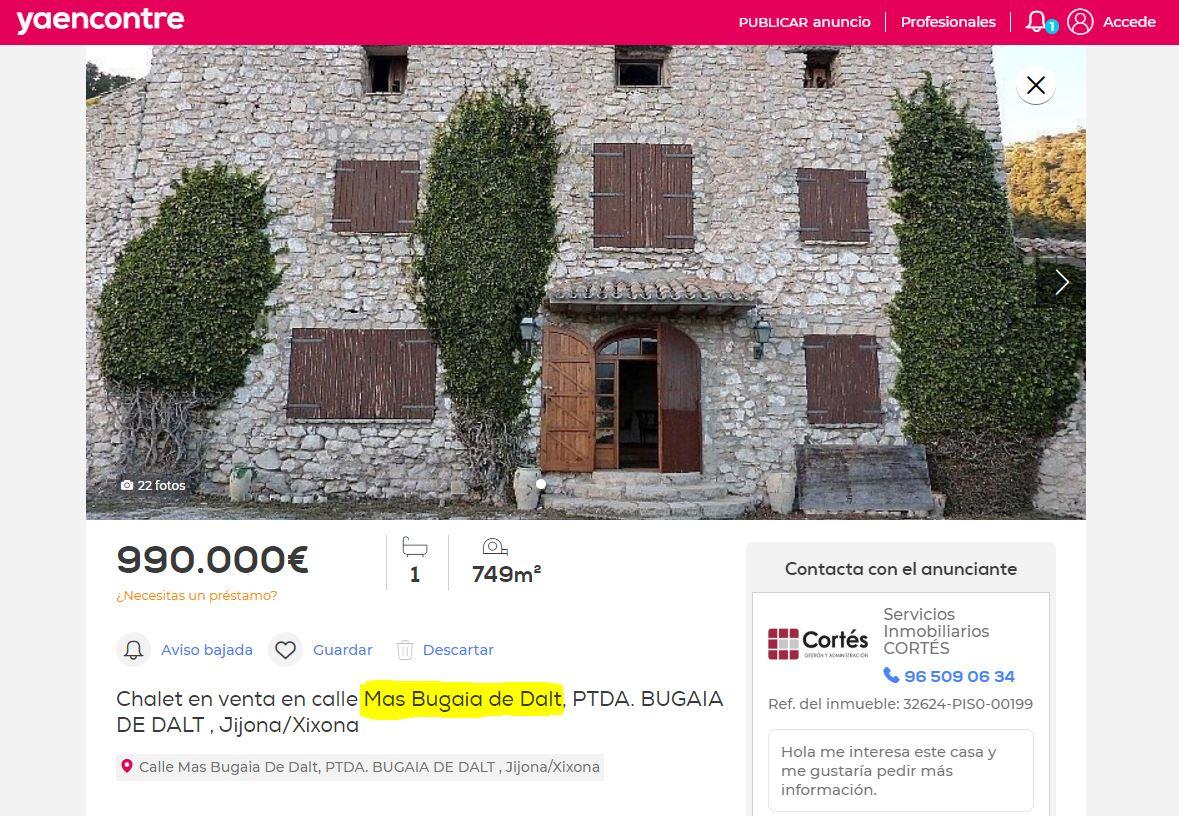1179x816 pixels.
Task: Click the Aviso bajada bell icon
Action: coord(134,650)
